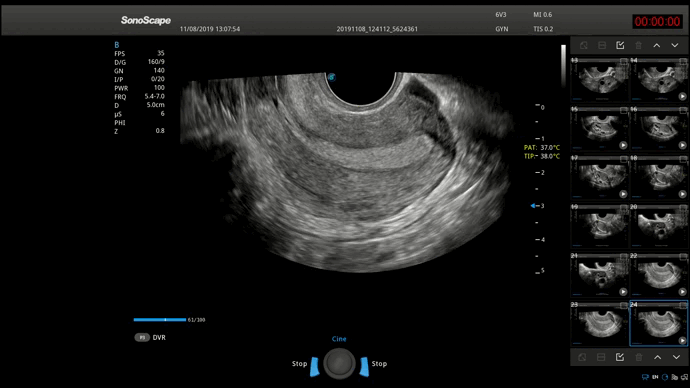
Task: Open thumbnail image 20
Action: click(x=659, y=226)
